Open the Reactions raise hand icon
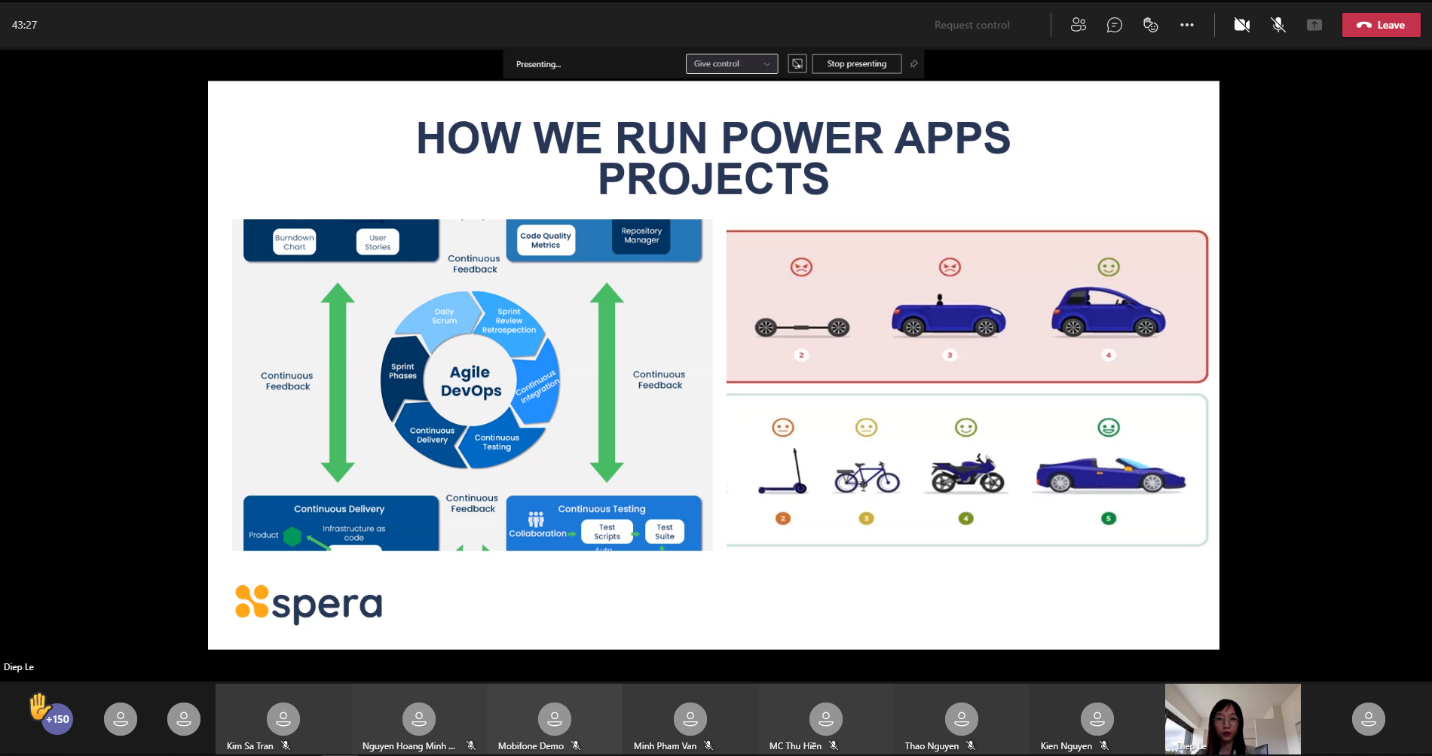 pos(1150,25)
